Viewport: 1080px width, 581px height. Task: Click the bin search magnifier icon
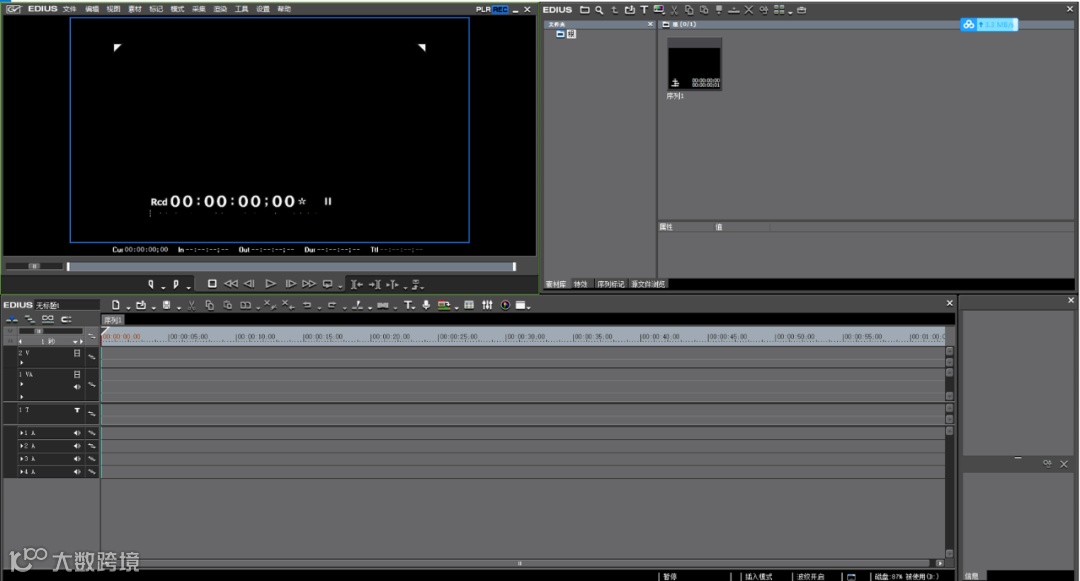(x=599, y=10)
